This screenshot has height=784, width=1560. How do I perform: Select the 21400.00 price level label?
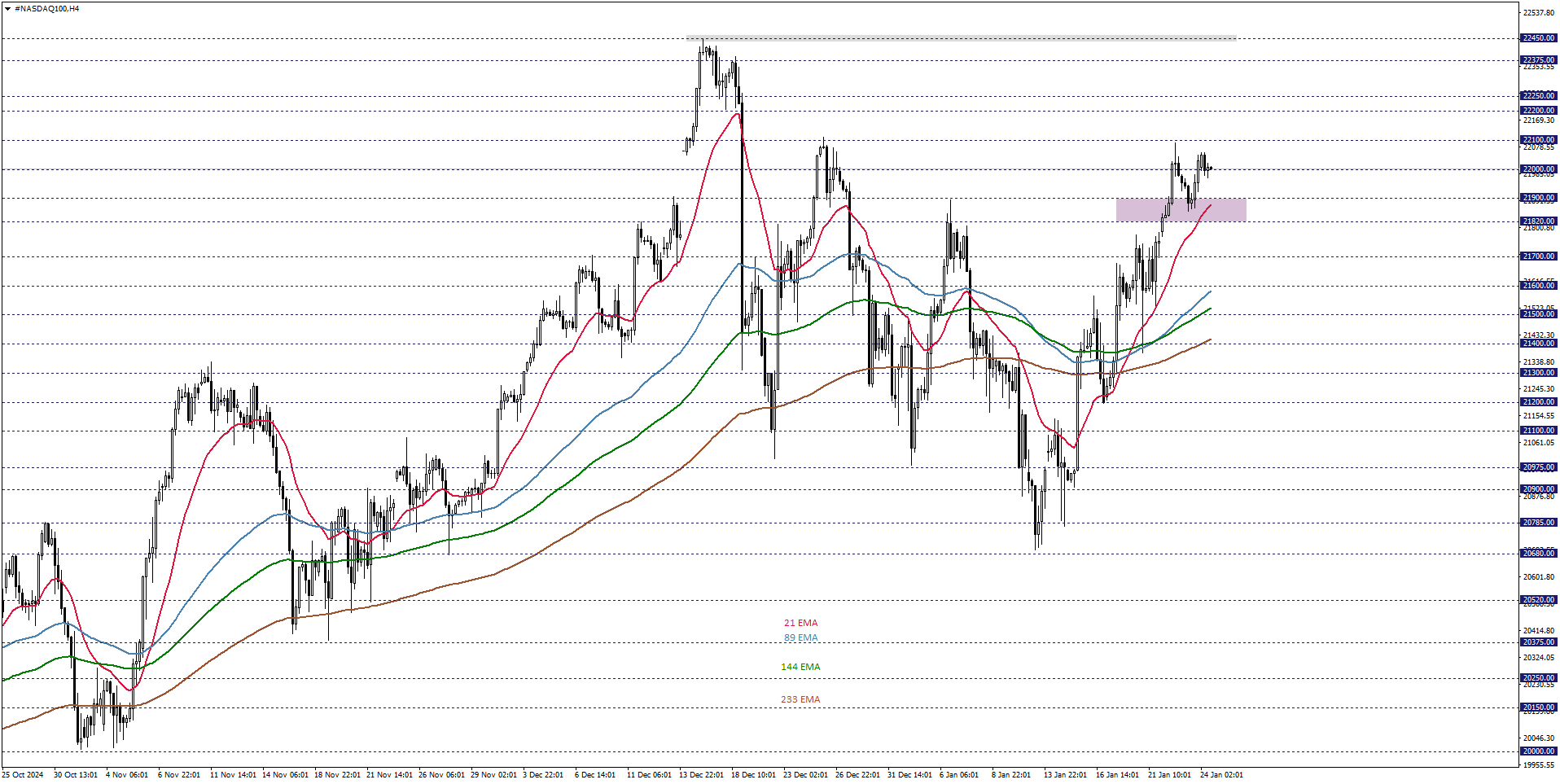click(x=1538, y=344)
